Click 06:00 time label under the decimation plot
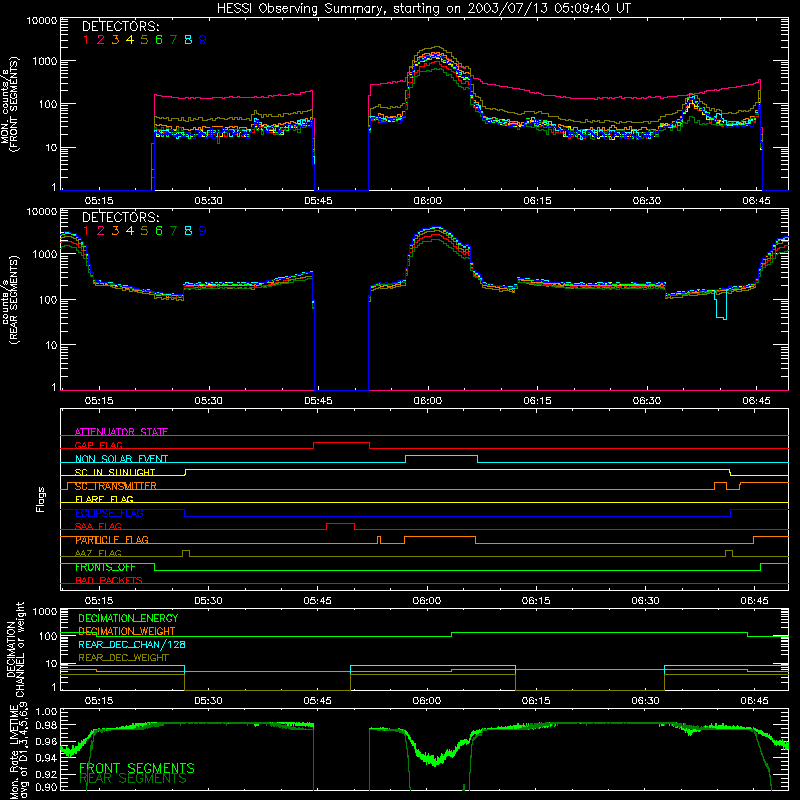This screenshot has width=800, height=800. click(x=427, y=701)
